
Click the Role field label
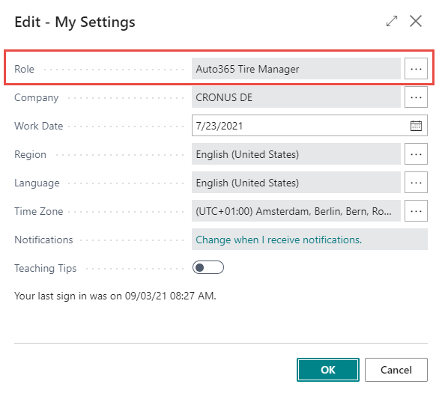(x=24, y=69)
